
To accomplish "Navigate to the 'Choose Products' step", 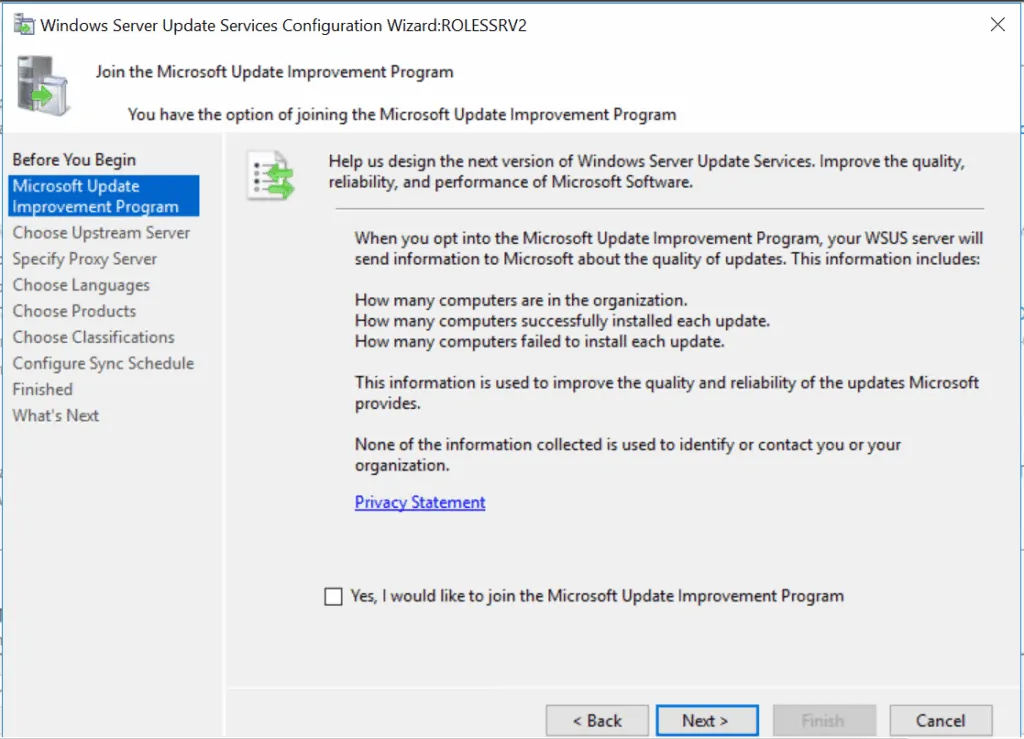I will pos(73,311).
